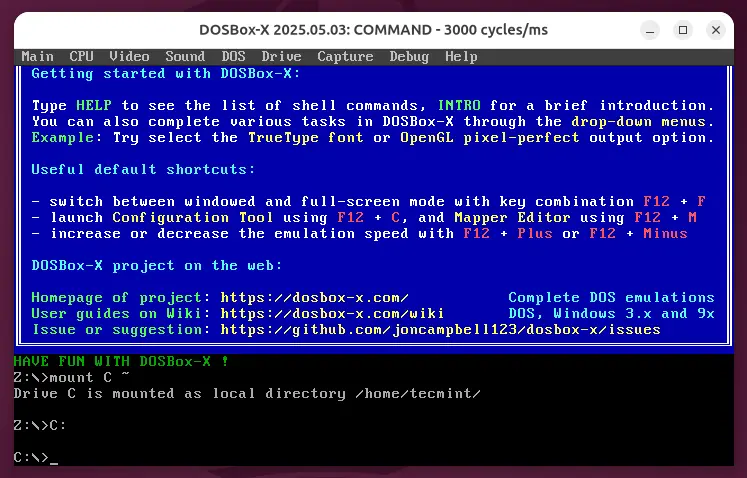Maximize the DOSBox-X window
The height and width of the screenshot is (478, 747).
683,30
